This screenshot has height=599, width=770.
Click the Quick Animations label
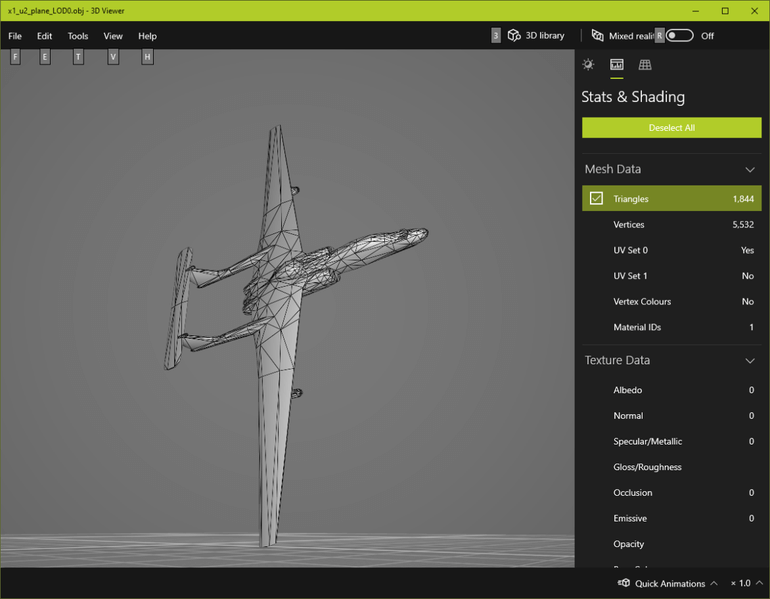670,583
